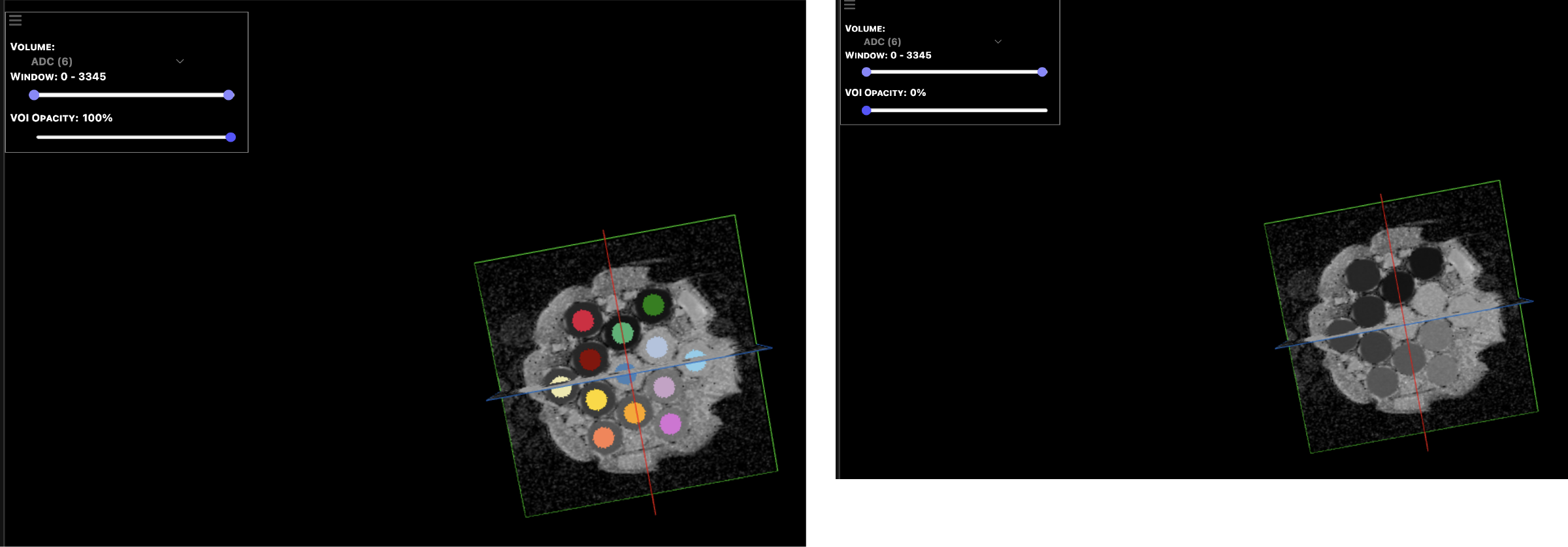
Task: Pick the bright yellow VOI circle
Action: (596, 399)
